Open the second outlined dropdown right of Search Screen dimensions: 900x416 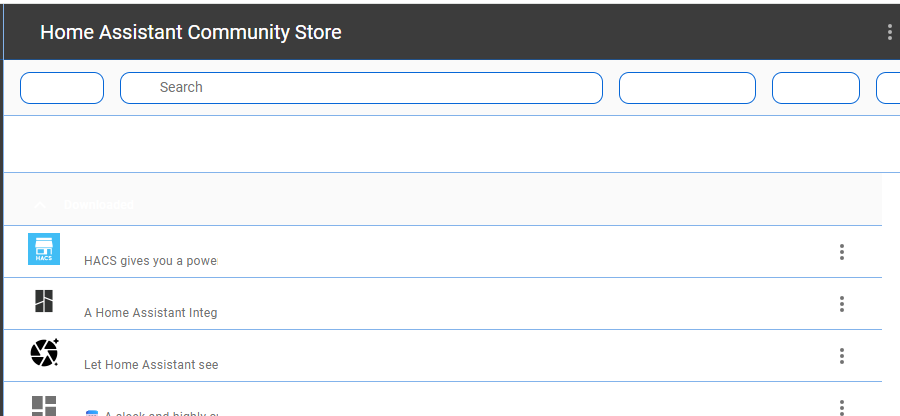click(815, 88)
